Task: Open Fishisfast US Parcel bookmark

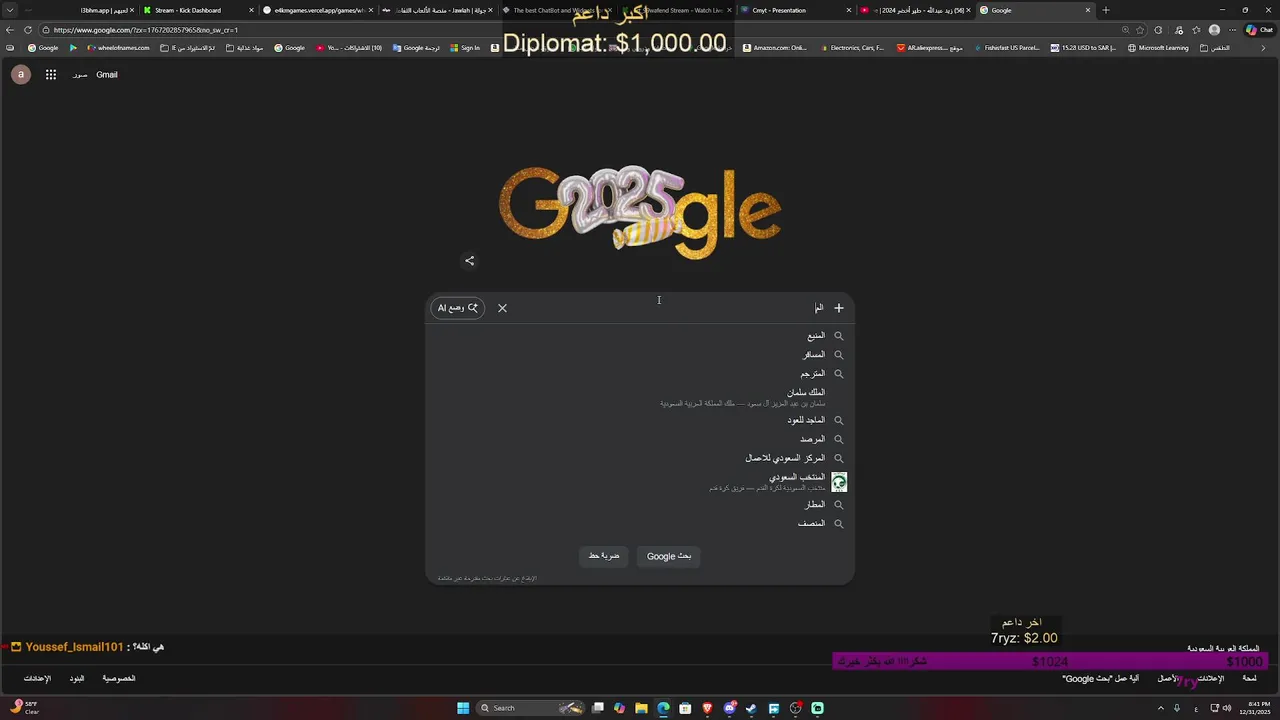Action: point(1006,48)
